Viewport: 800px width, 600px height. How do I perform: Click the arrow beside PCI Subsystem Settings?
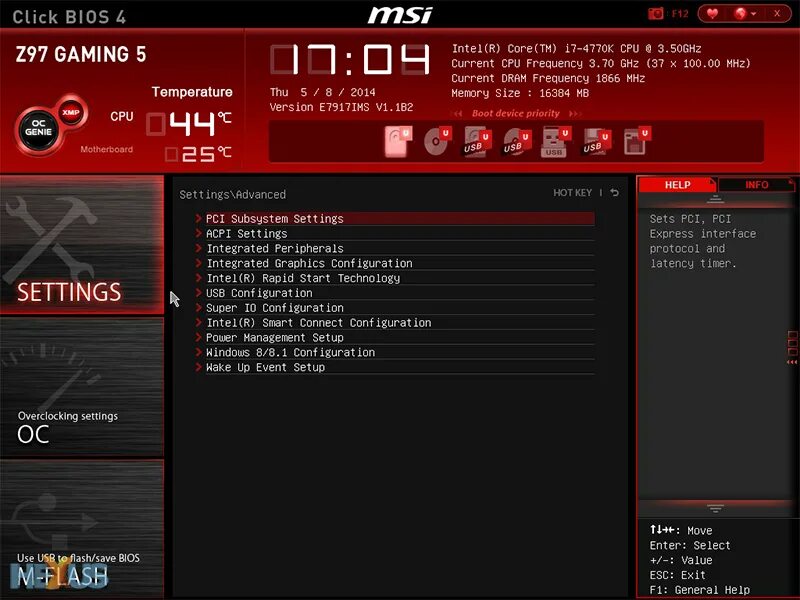click(x=198, y=218)
